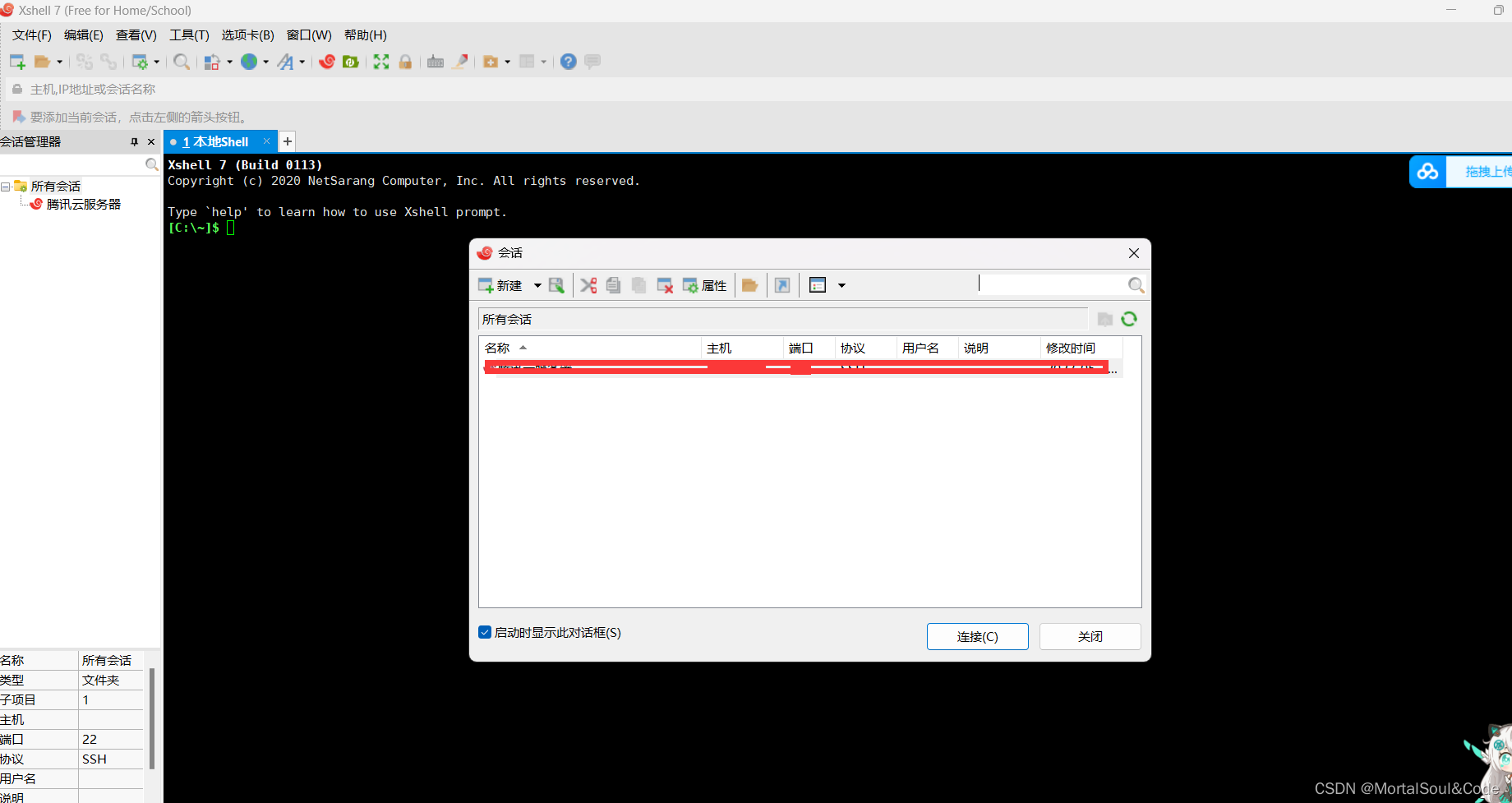Open the 帮助(H) menu
This screenshot has height=803, width=1512.
pos(365,35)
